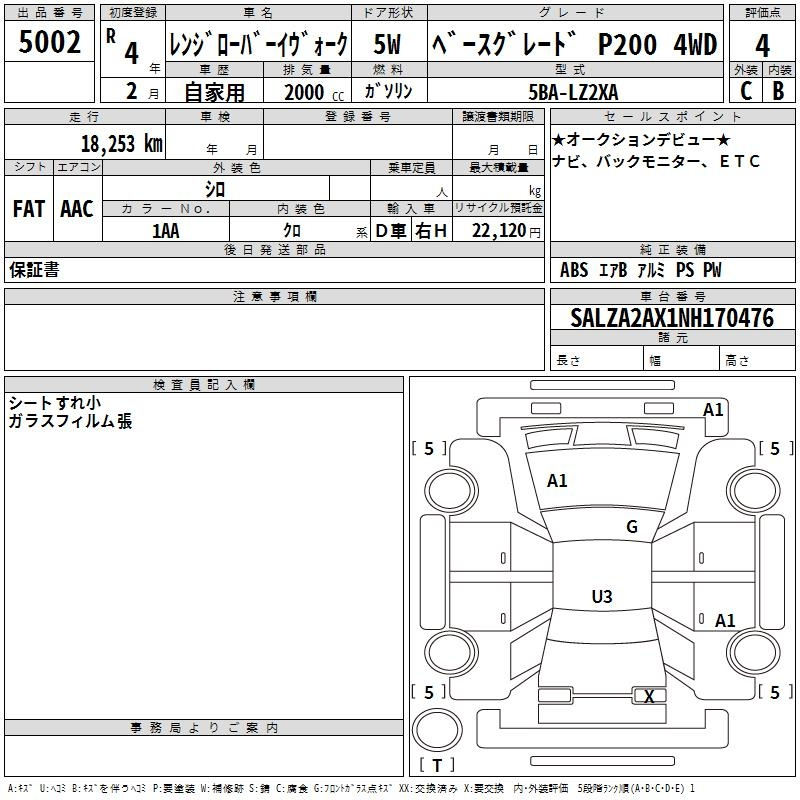Click the exterior grade C
The width and height of the screenshot is (800, 800).
click(x=746, y=91)
